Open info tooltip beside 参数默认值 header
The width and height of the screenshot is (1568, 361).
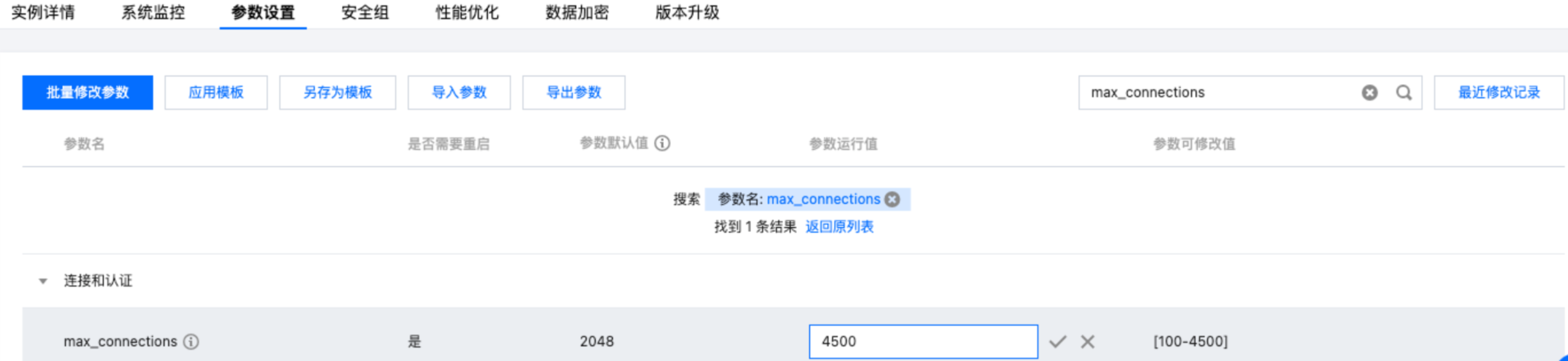pyautogui.click(x=661, y=143)
